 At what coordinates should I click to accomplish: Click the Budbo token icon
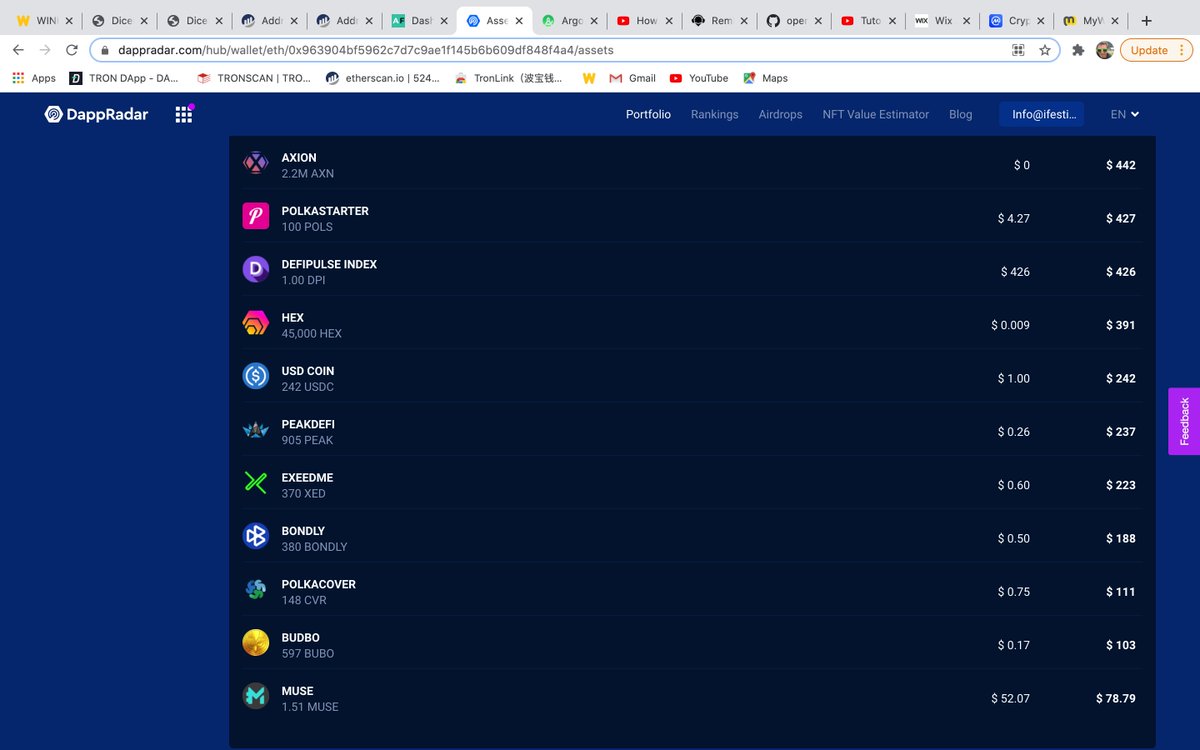click(256, 643)
